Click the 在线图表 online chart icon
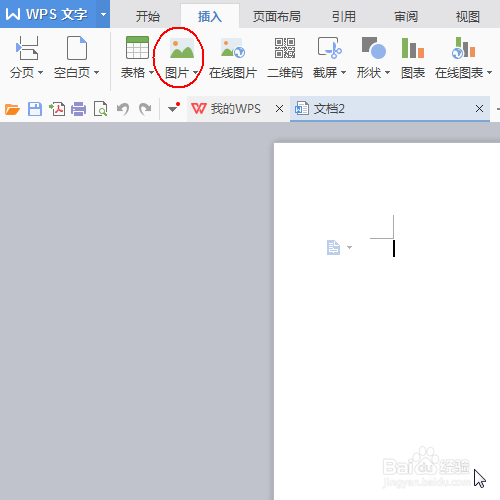The image size is (500, 500). (x=463, y=48)
